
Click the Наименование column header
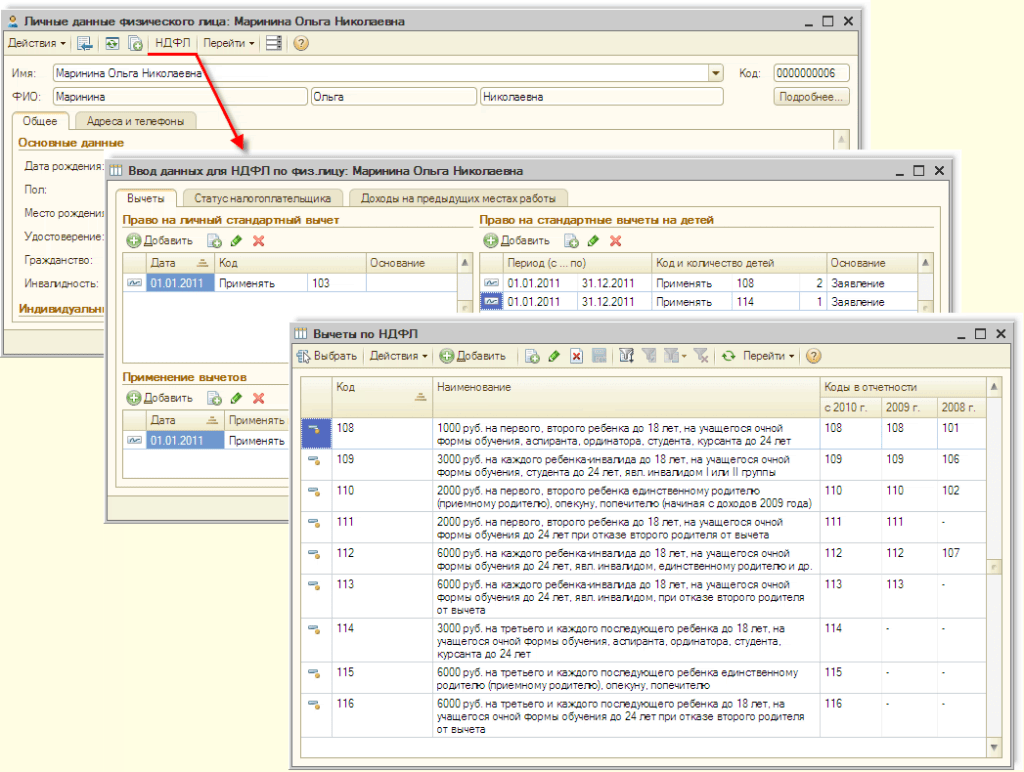coord(626,397)
